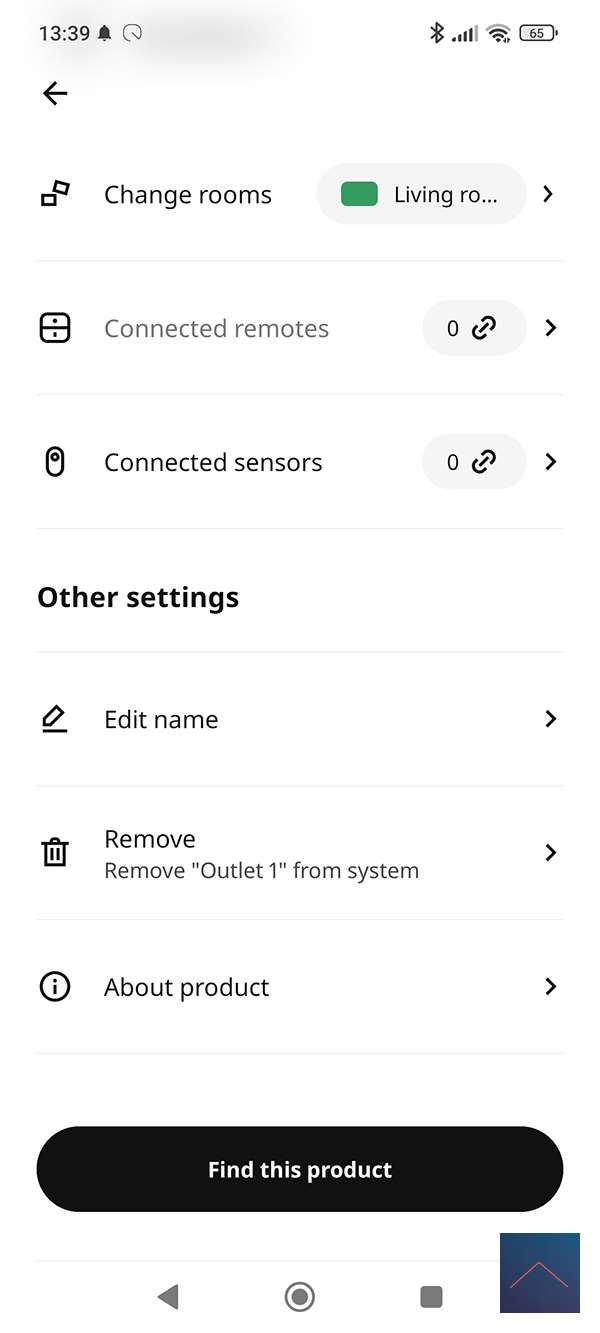Tap the Connected sensors icon
The height and width of the screenshot is (1333, 600).
point(55,462)
